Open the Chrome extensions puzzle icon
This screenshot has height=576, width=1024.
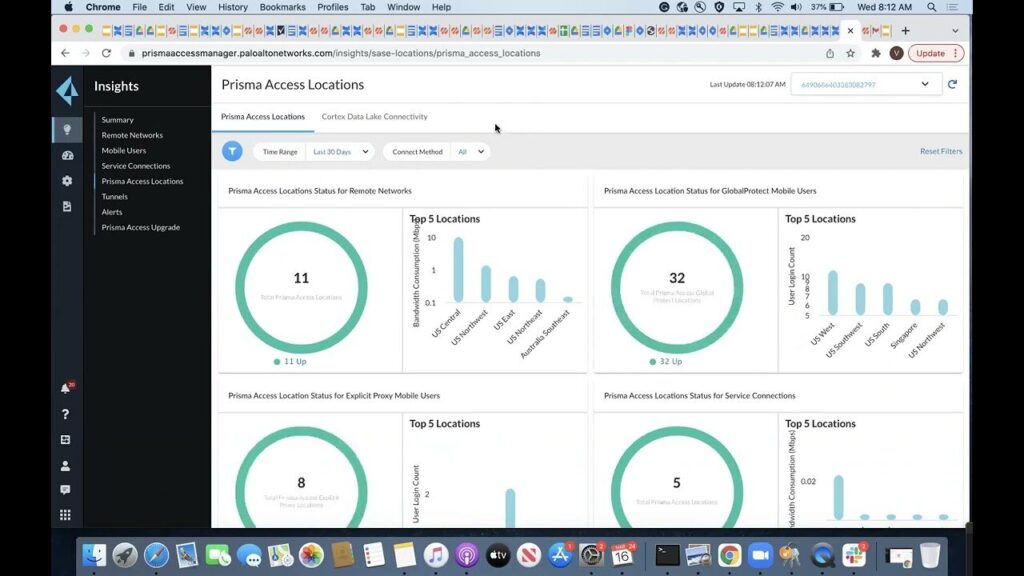click(x=876, y=54)
